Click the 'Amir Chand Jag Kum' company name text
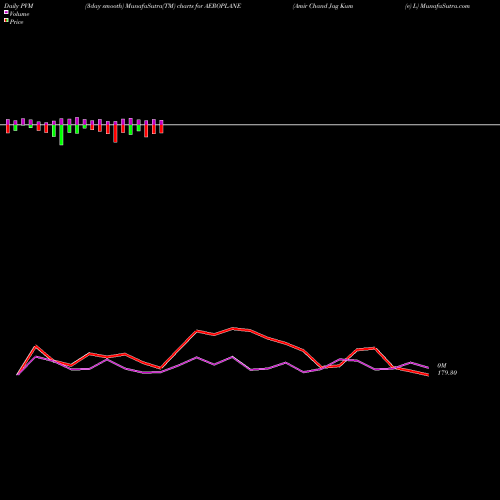The image size is (500, 500). [x=323, y=6]
